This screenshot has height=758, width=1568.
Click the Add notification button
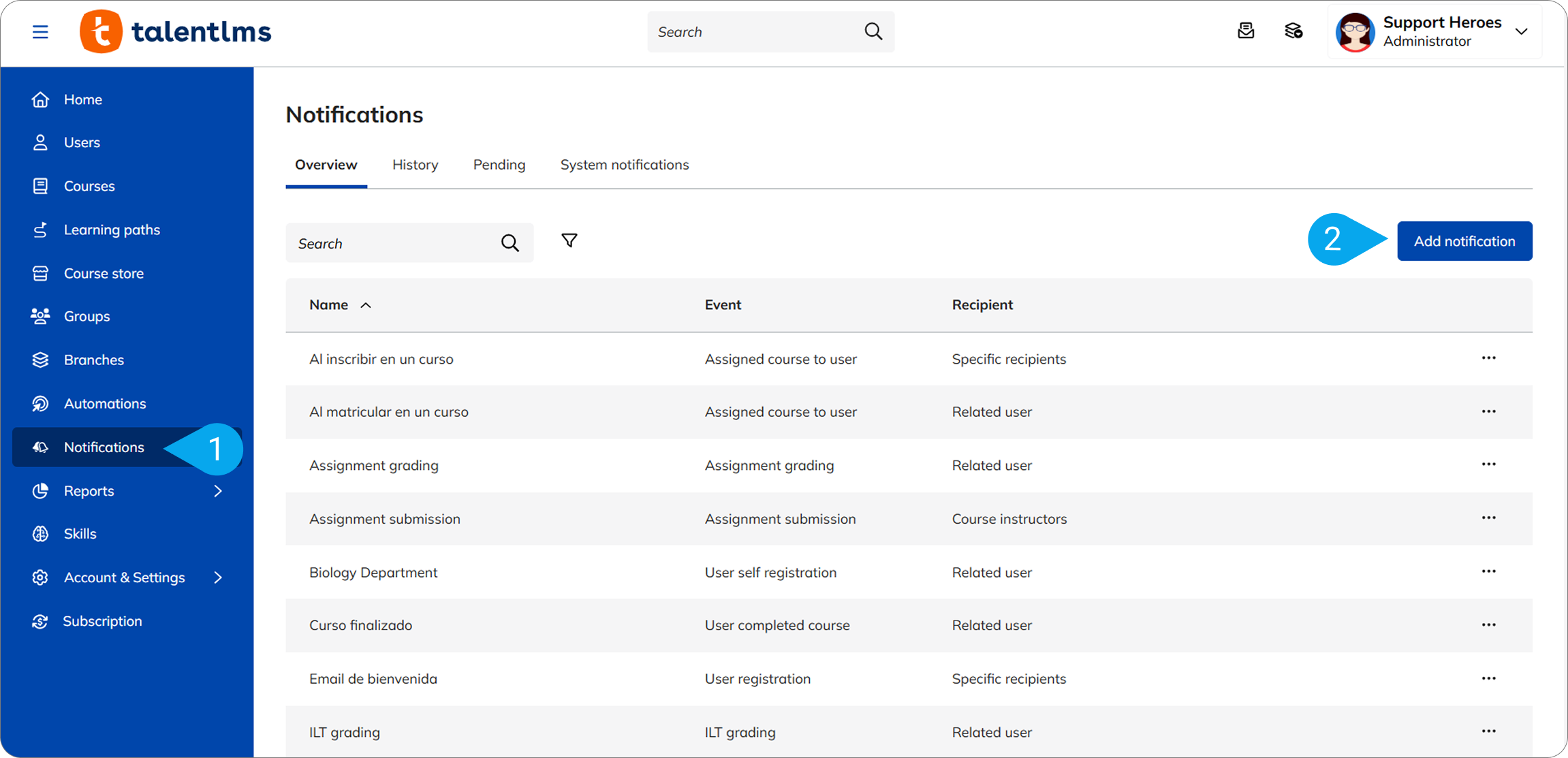[1464, 241]
